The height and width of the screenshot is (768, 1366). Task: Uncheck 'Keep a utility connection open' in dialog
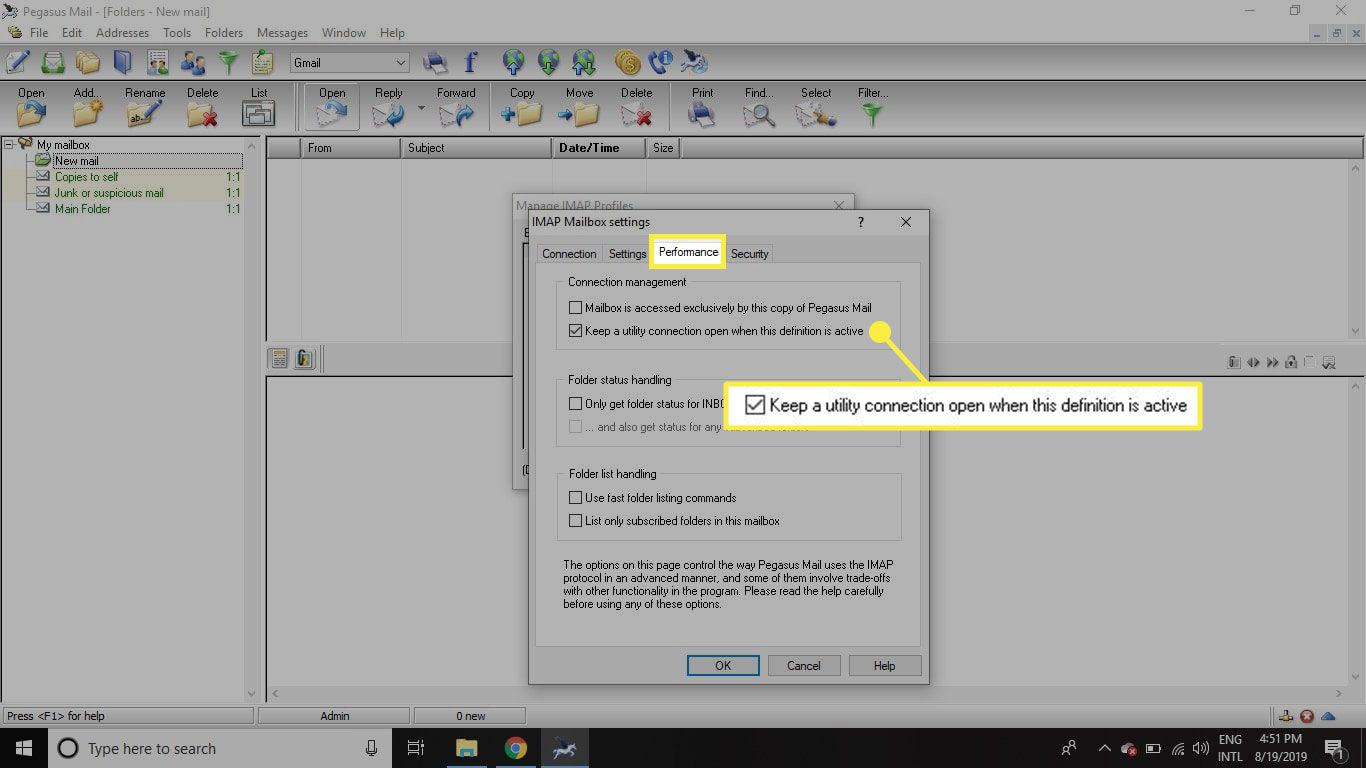[x=575, y=331]
